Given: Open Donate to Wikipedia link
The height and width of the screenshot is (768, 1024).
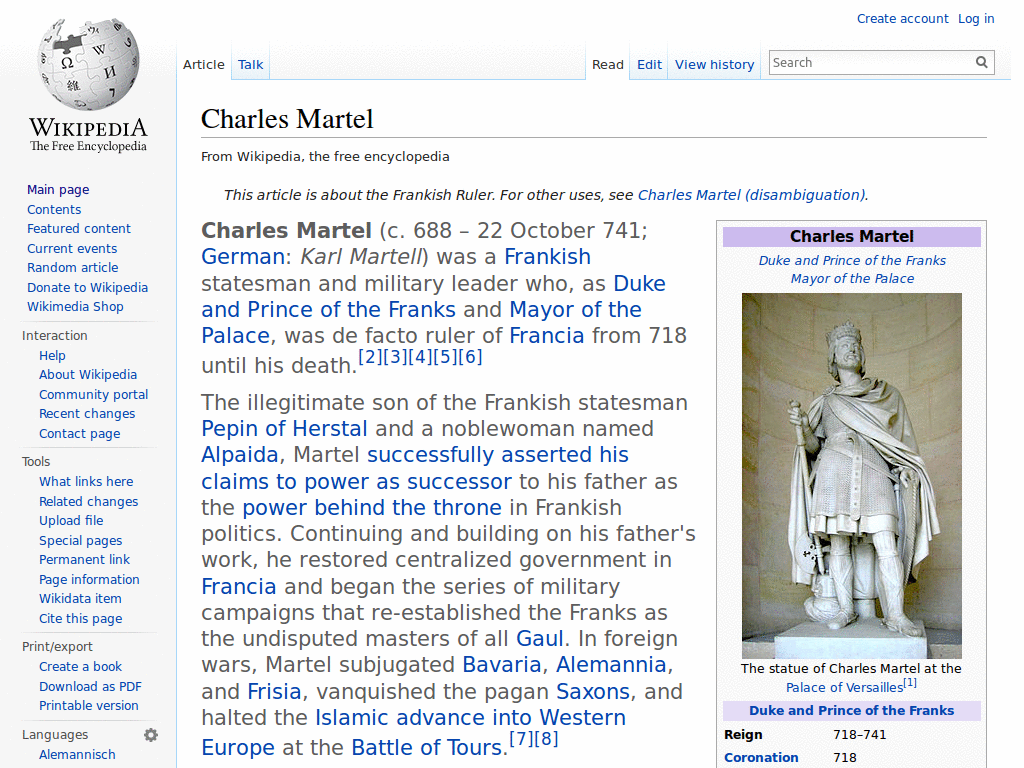Looking at the screenshot, I should (x=88, y=288).
